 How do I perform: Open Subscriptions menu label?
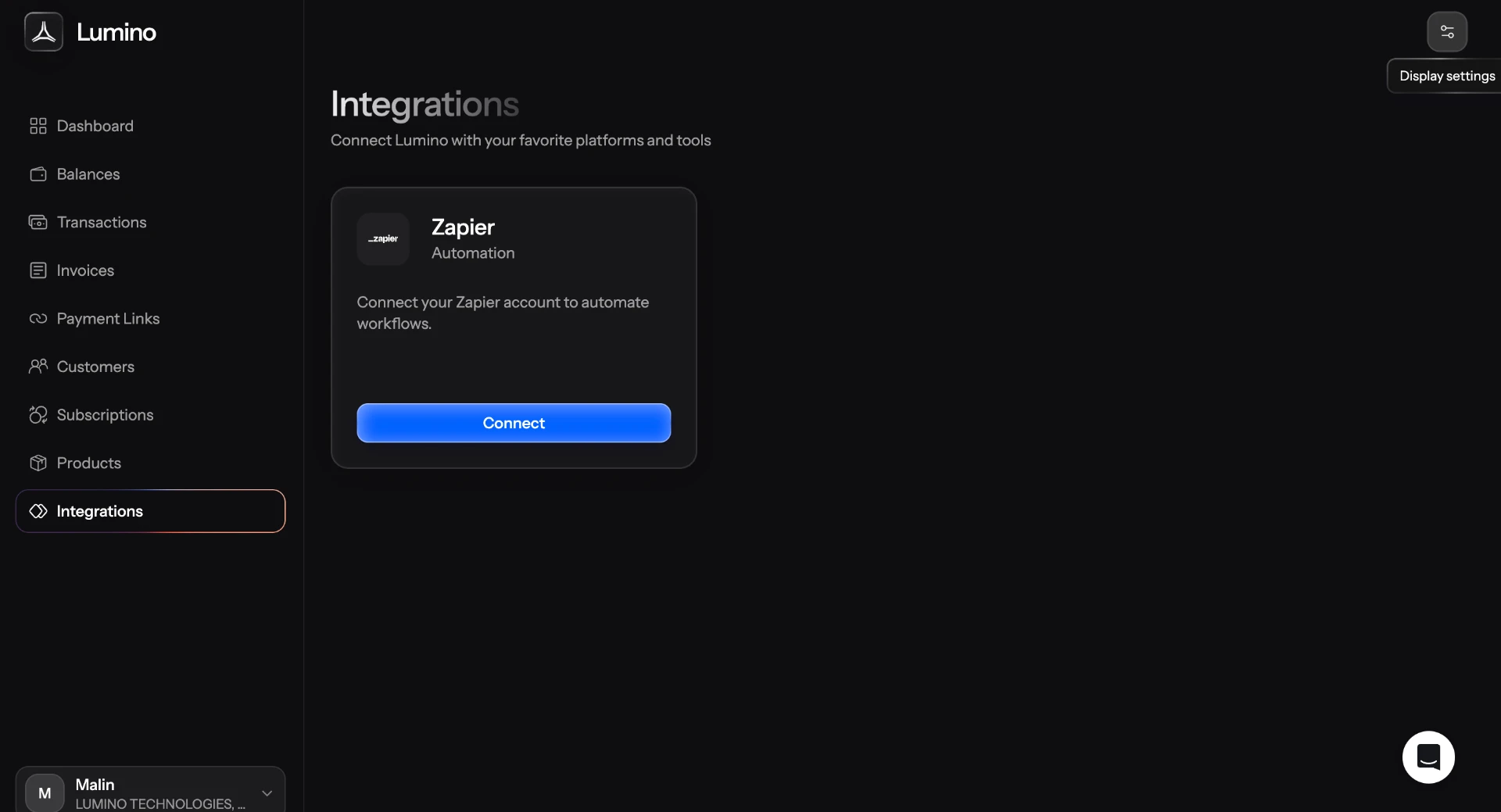[x=105, y=415]
